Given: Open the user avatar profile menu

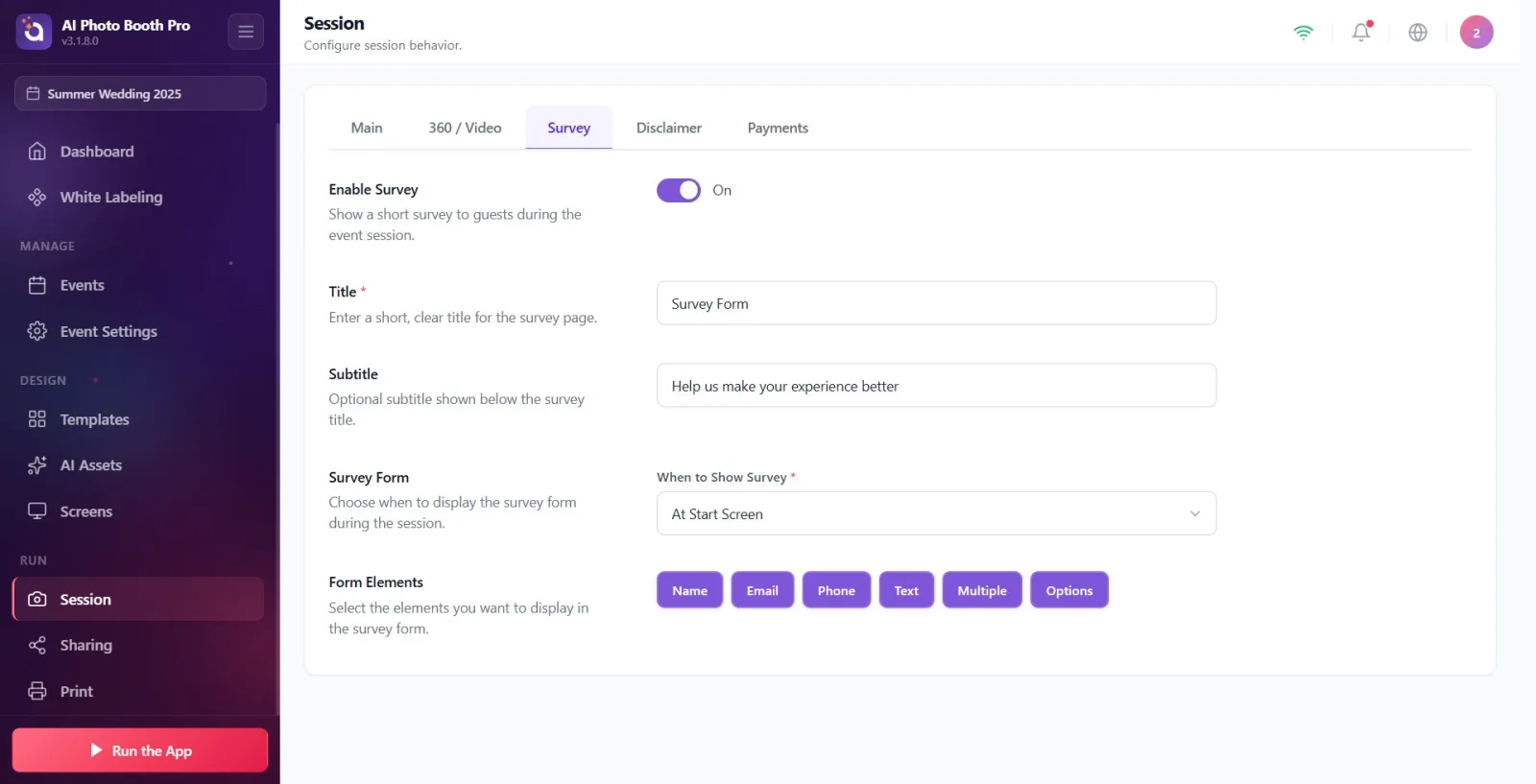Looking at the screenshot, I should (x=1476, y=32).
